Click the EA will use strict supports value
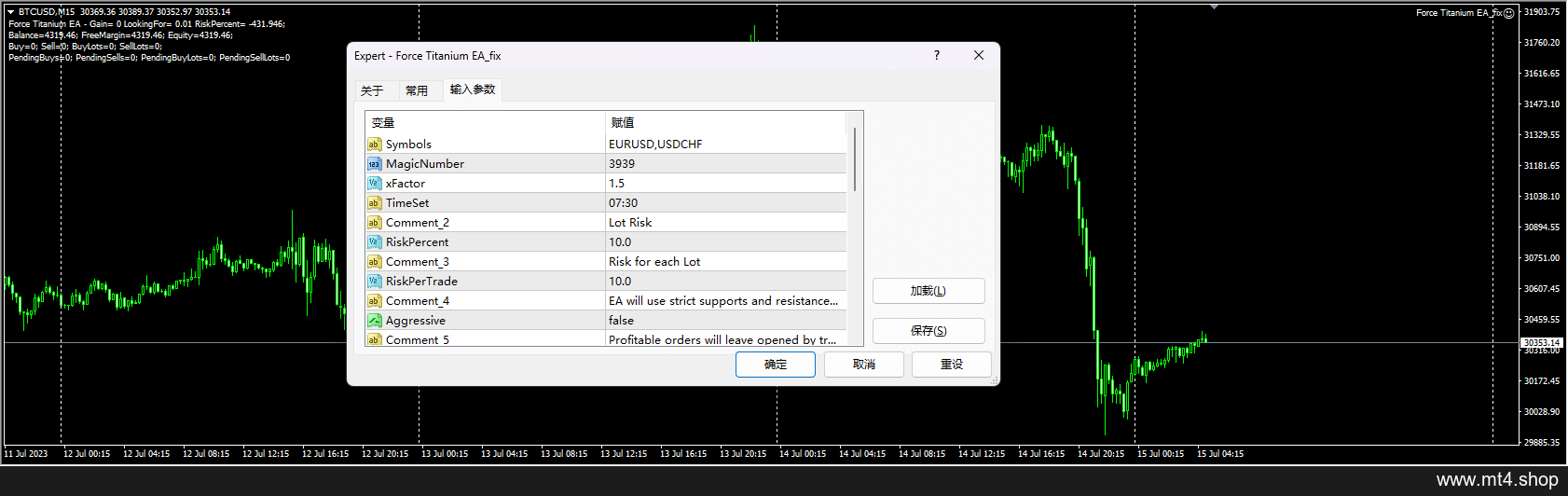The height and width of the screenshot is (496, 1568). (x=726, y=301)
